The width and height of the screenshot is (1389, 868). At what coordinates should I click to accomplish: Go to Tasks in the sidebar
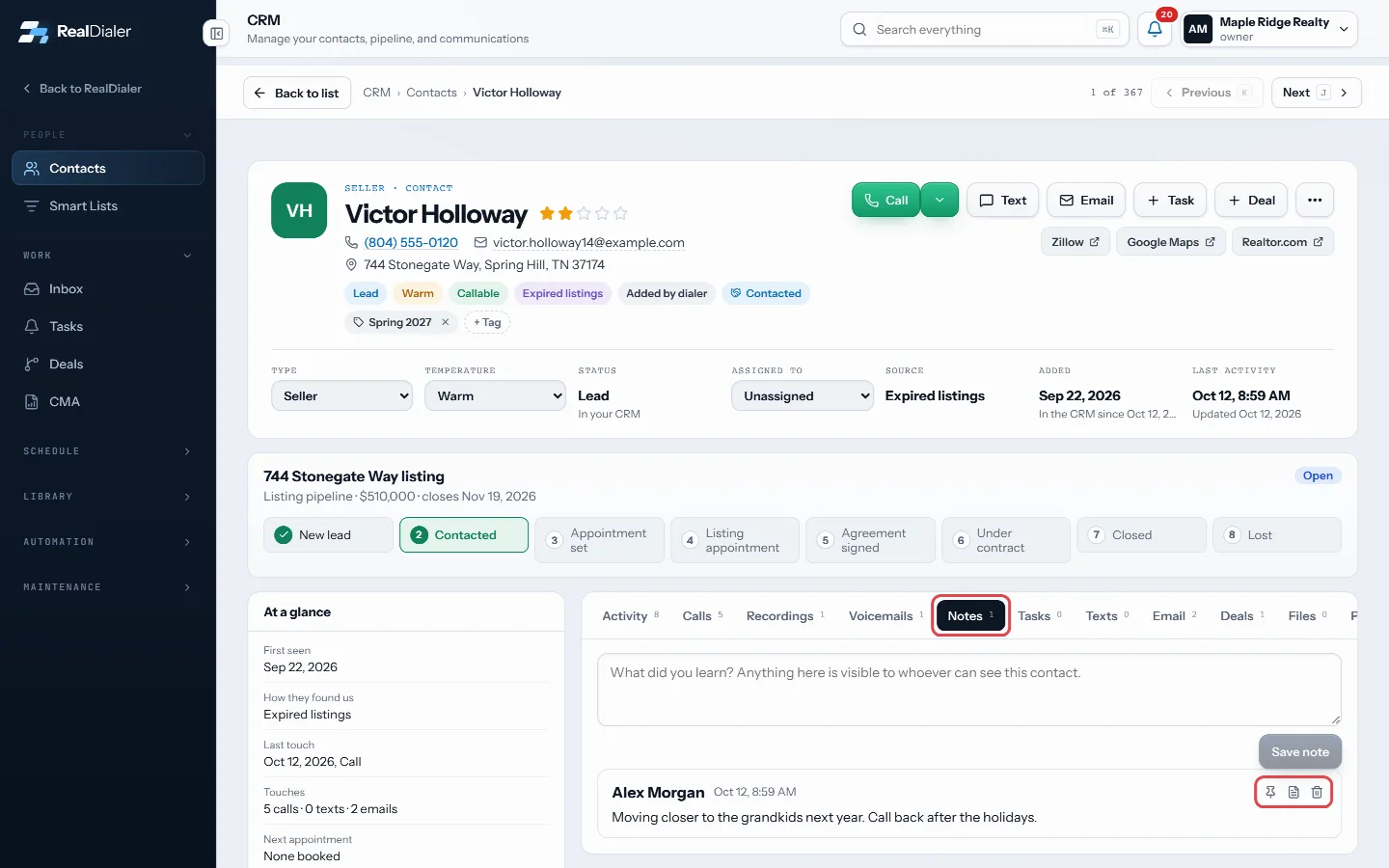(108, 326)
